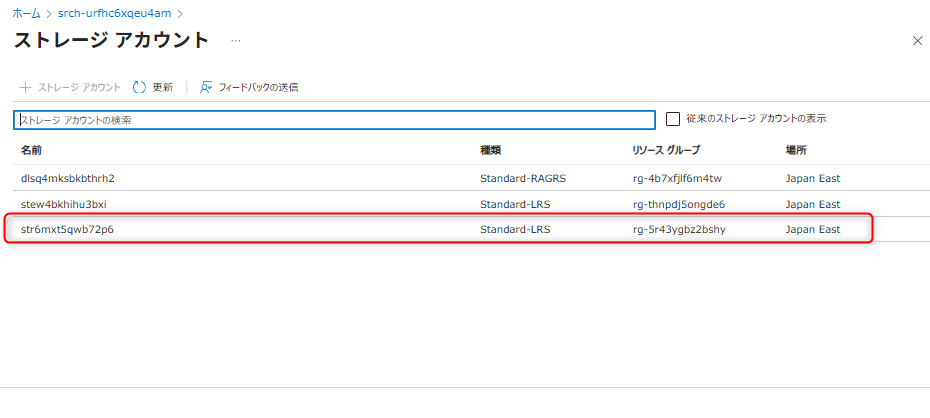Click Japan East in str6mxt5qwb72p6 row
The height and width of the screenshot is (418, 930).
tap(813, 229)
